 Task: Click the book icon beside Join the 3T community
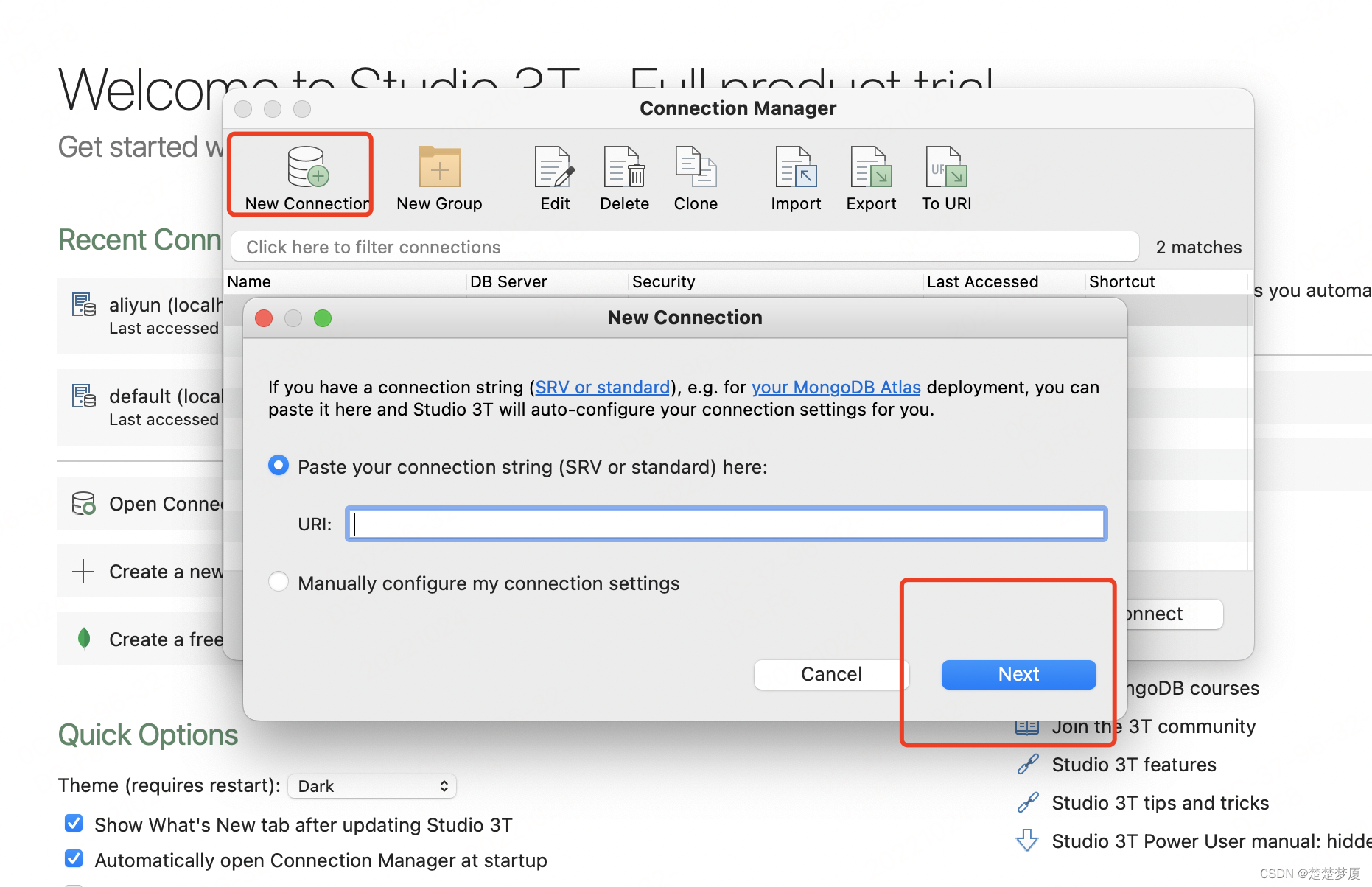point(1027,726)
